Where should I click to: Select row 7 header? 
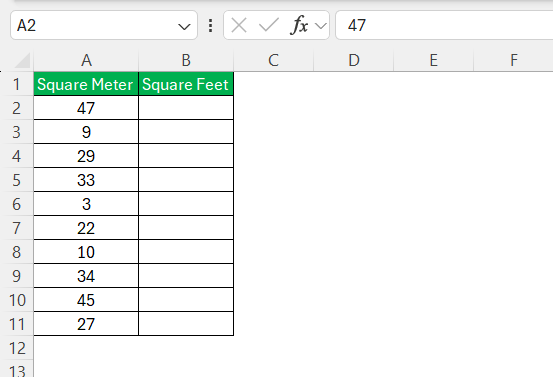pyautogui.click(x=17, y=228)
